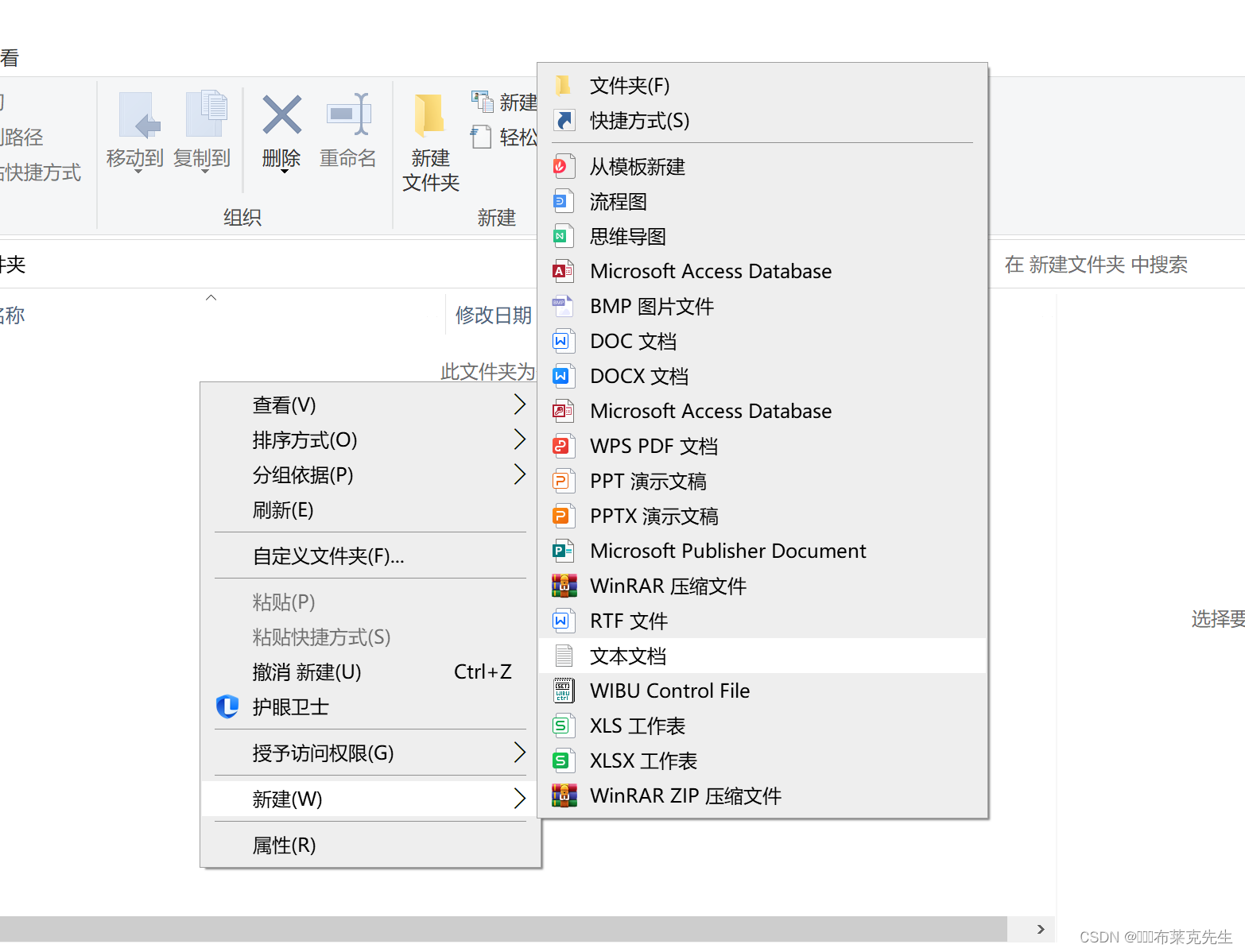Open the 删除 dropdown arrow
This screenshot has width=1245, height=952.
(284, 172)
